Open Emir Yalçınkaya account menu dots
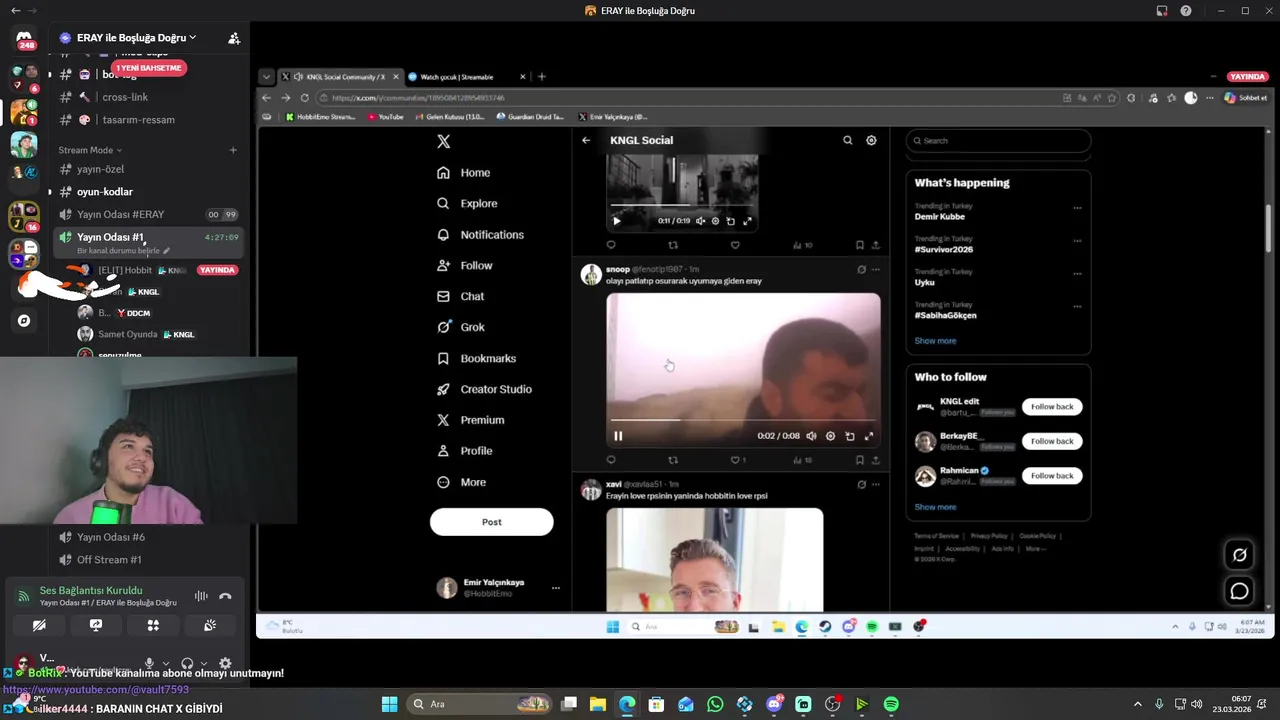This screenshot has width=1280, height=720. coord(556,588)
